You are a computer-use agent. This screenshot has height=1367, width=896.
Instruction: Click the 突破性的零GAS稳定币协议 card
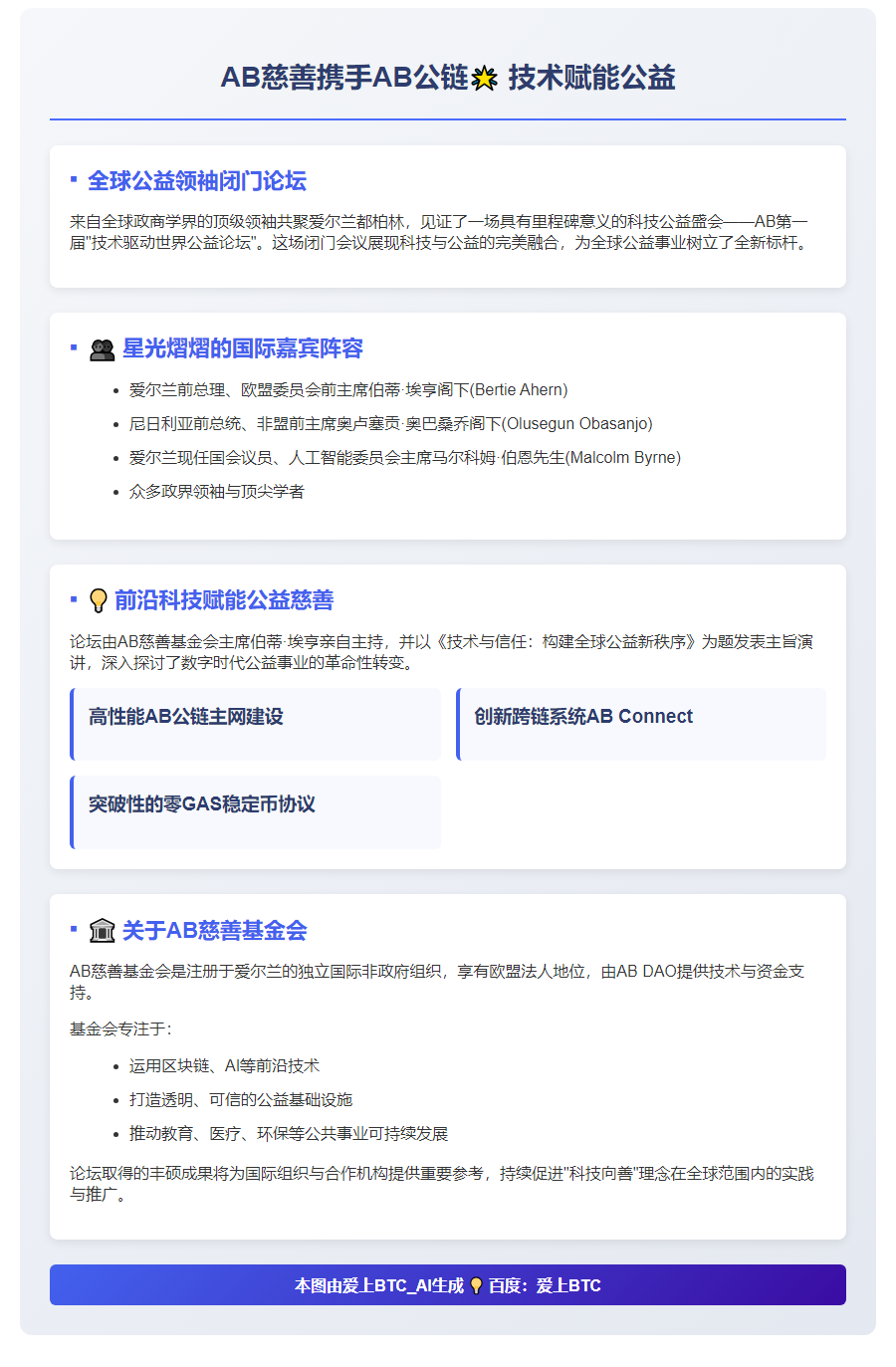pyautogui.click(x=255, y=812)
